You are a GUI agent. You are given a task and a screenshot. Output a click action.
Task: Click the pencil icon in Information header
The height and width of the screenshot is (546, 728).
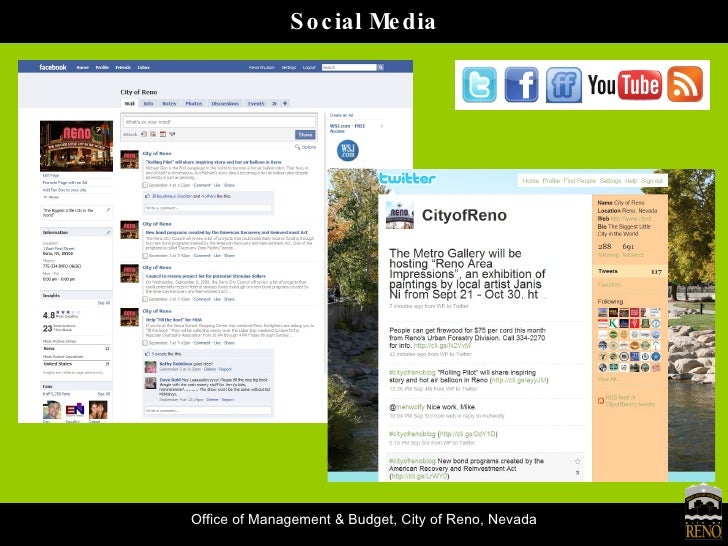108,232
